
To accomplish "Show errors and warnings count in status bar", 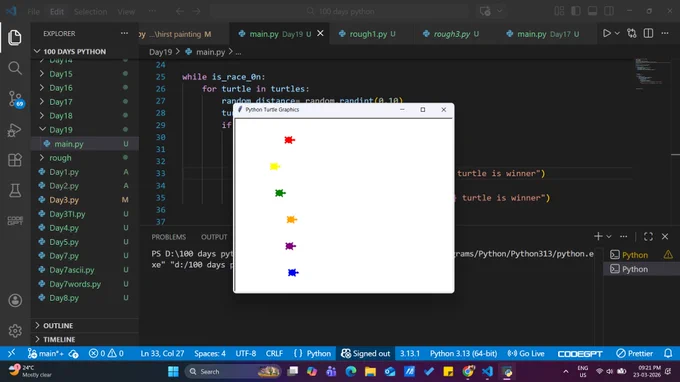I will pyautogui.click(x=106, y=354).
